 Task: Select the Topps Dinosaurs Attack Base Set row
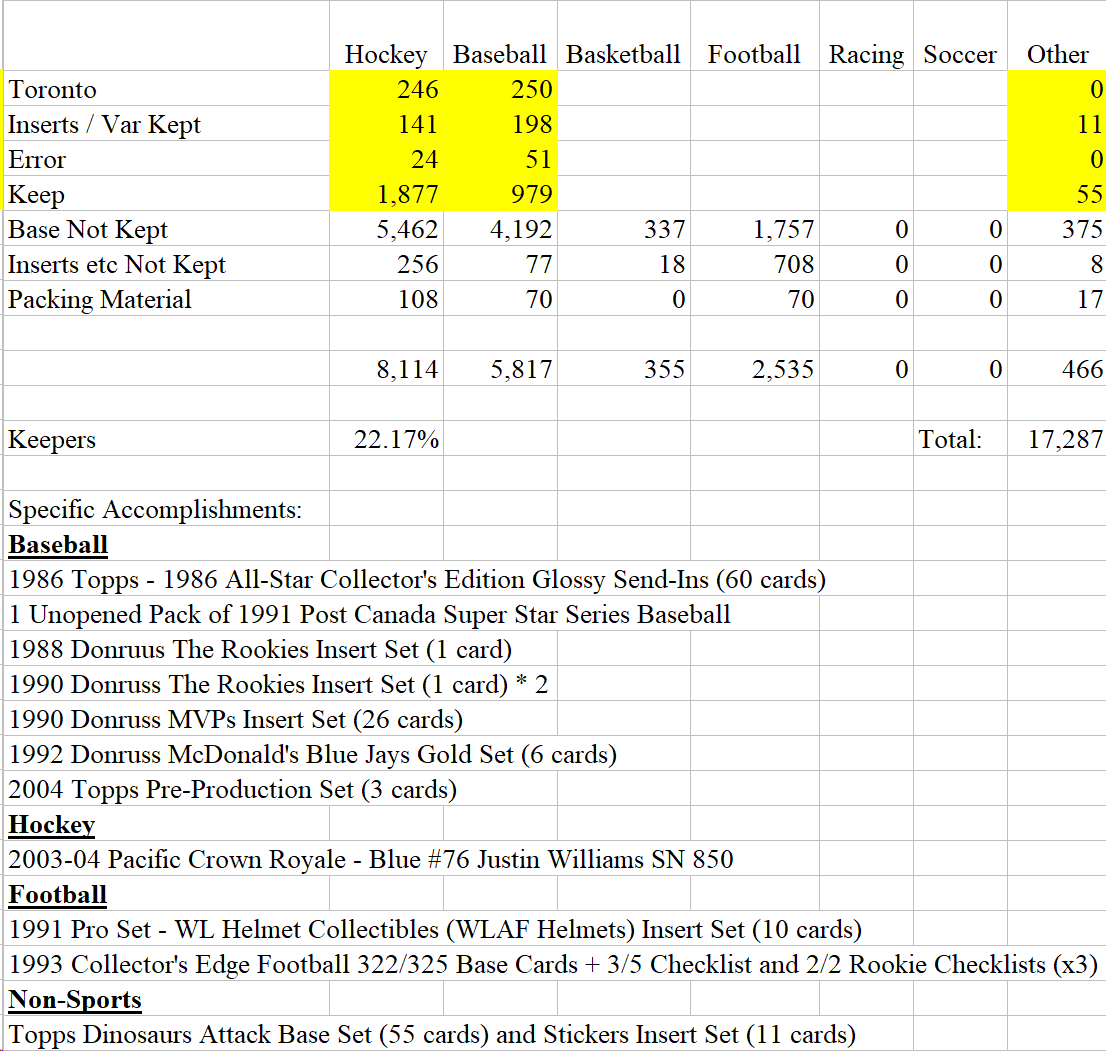432,1035
